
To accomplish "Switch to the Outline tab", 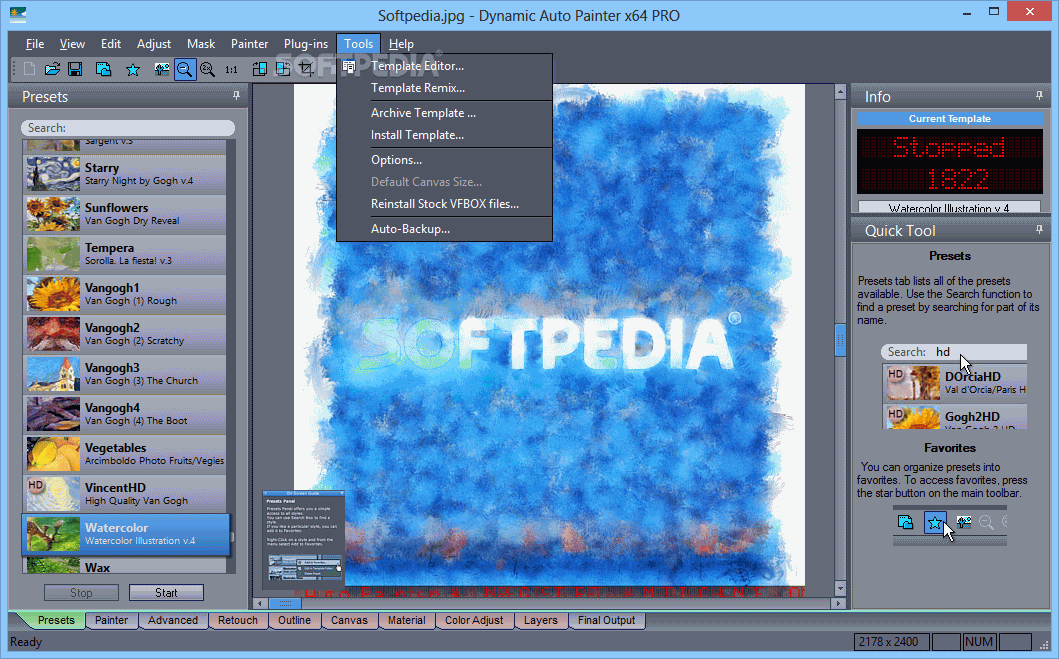I will point(294,621).
